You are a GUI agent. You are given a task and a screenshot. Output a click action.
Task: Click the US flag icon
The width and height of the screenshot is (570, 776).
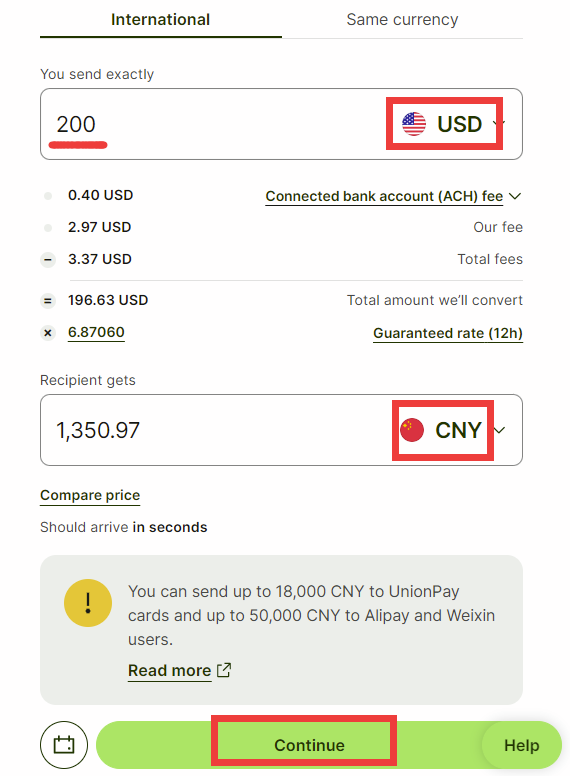(414, 124)
